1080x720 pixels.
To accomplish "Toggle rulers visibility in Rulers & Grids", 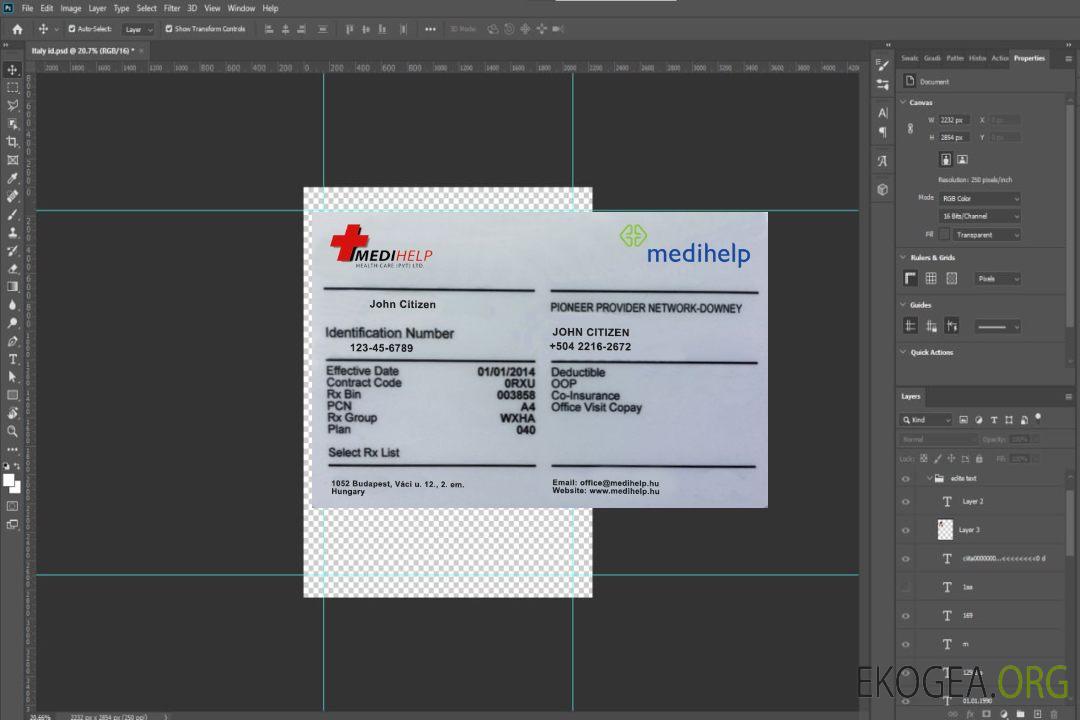I will [x=910, y=278].
